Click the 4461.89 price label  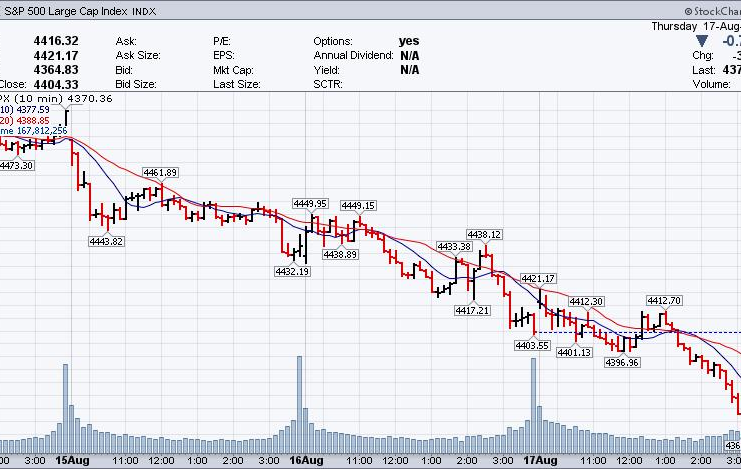pyautogui.click(x=160, y=173)
